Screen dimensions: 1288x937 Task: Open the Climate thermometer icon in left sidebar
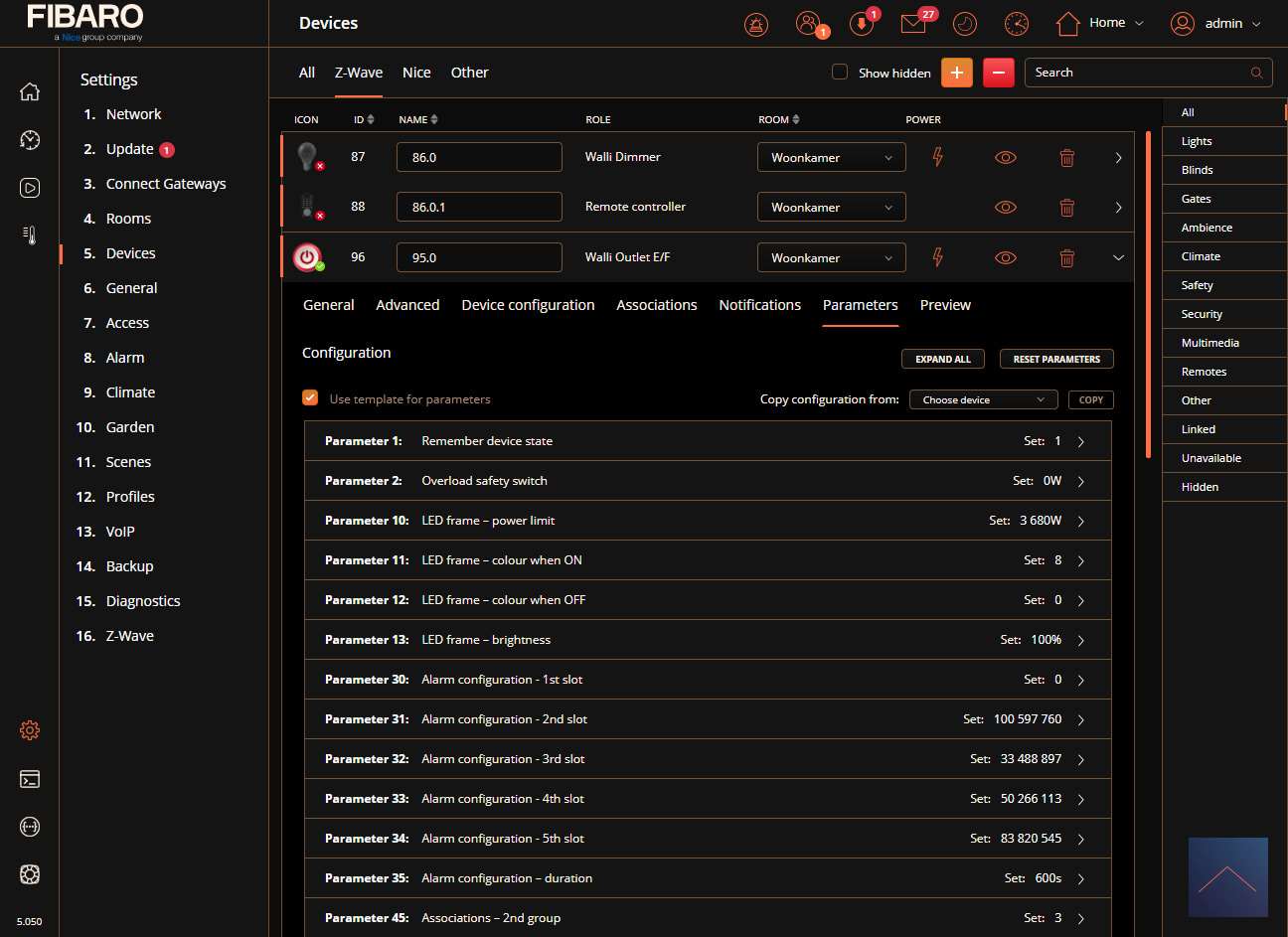tap(30, 235)
